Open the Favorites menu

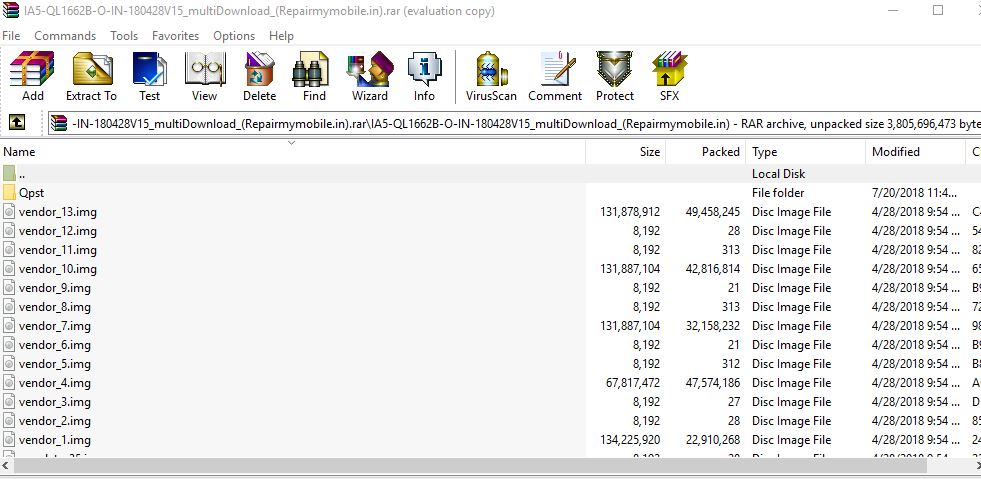coord(175,35)
